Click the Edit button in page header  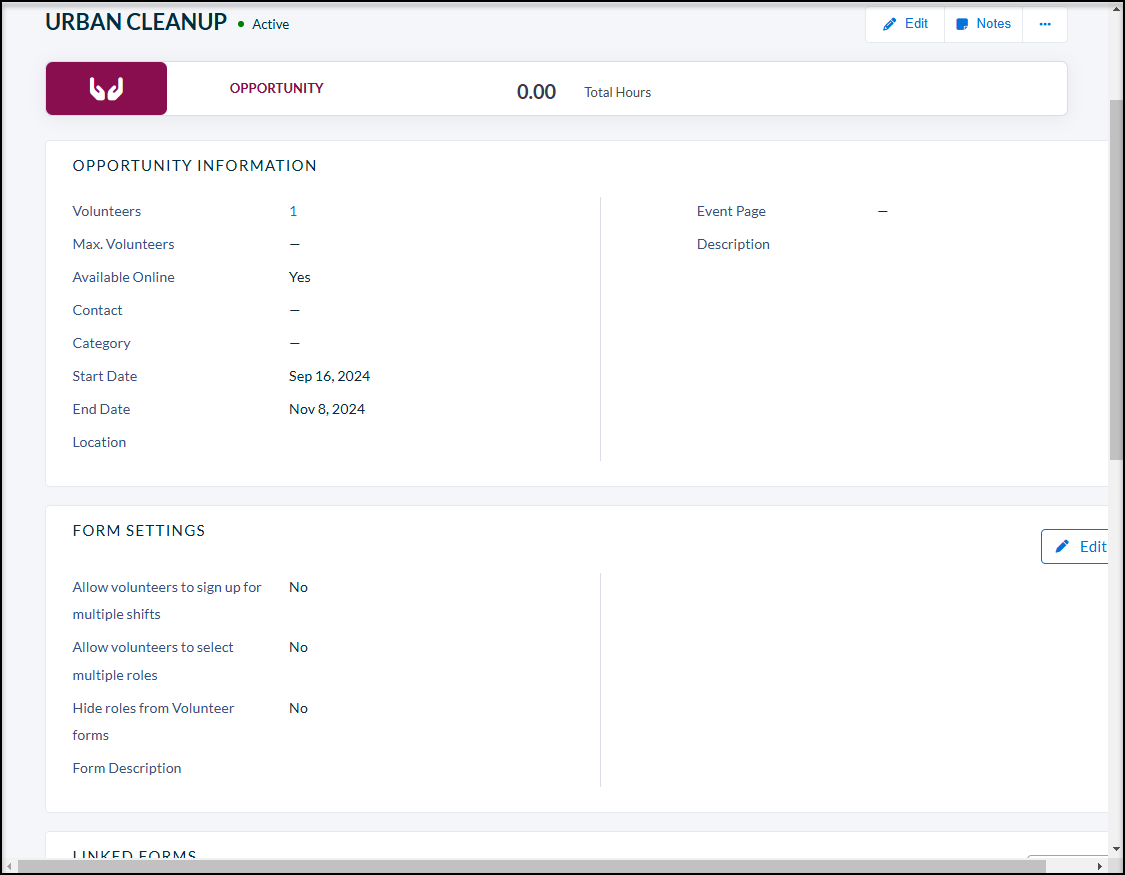click(905, 24)
